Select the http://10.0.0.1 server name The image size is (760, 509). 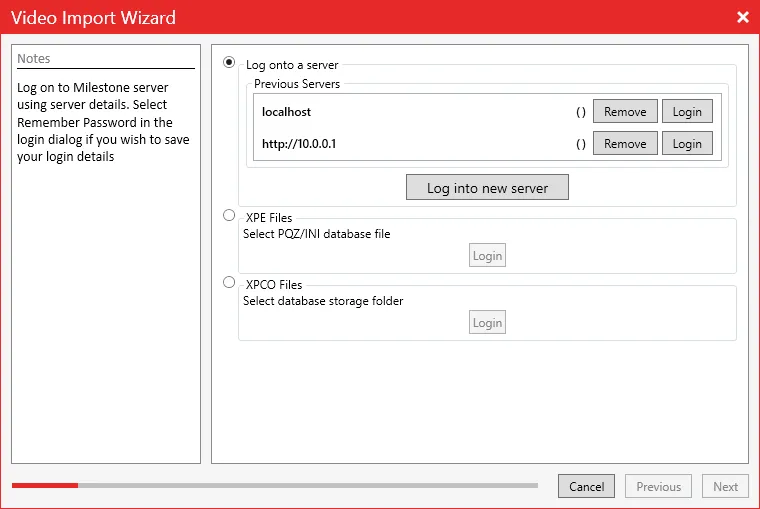pyautogui.click(x=299, y=144)
